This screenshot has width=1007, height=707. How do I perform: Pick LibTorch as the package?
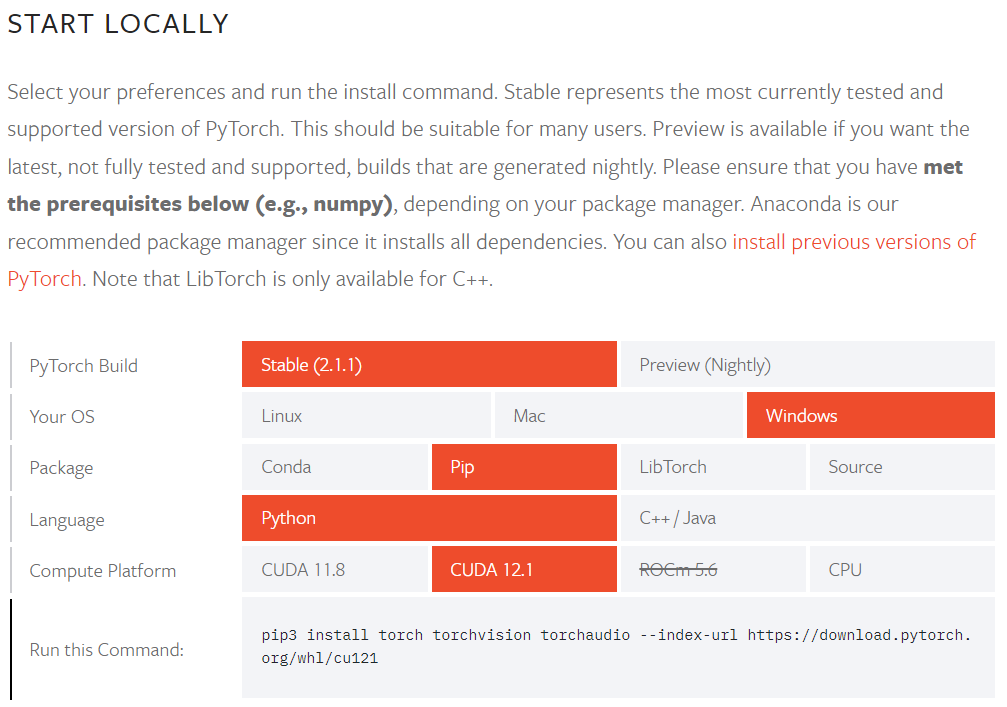coord(712,467)
